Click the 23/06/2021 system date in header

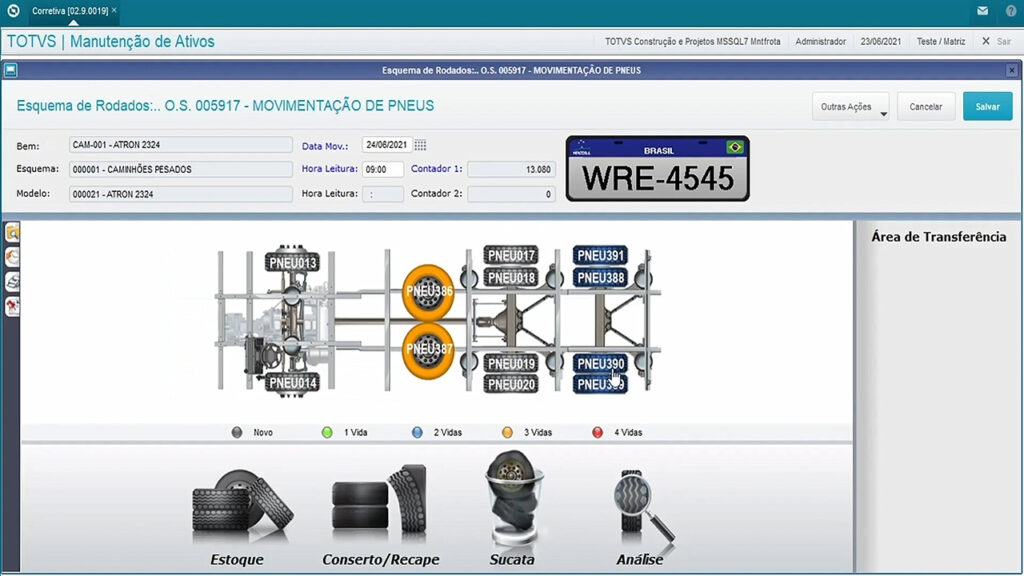pos(880,41)
